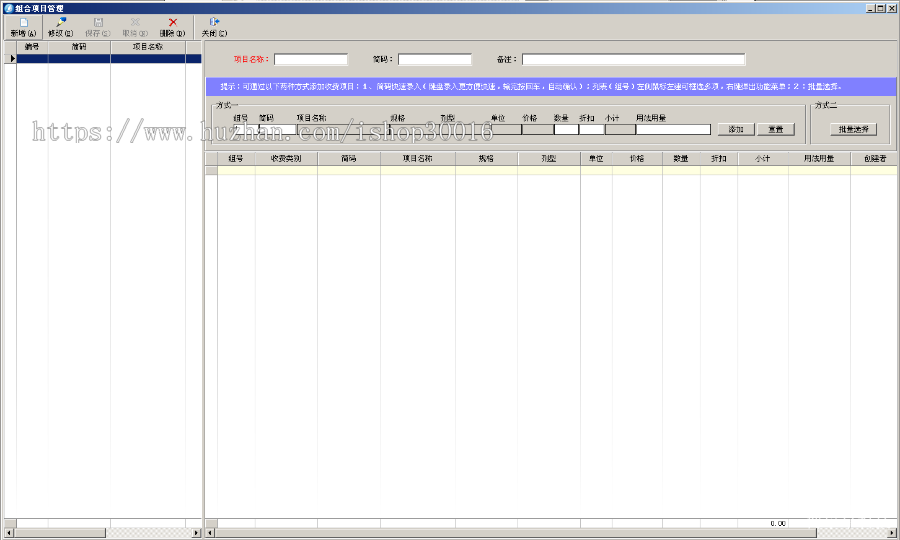Click the 添加 add button
This screenshot has height=540, width=900.
(x=736, y=130)
